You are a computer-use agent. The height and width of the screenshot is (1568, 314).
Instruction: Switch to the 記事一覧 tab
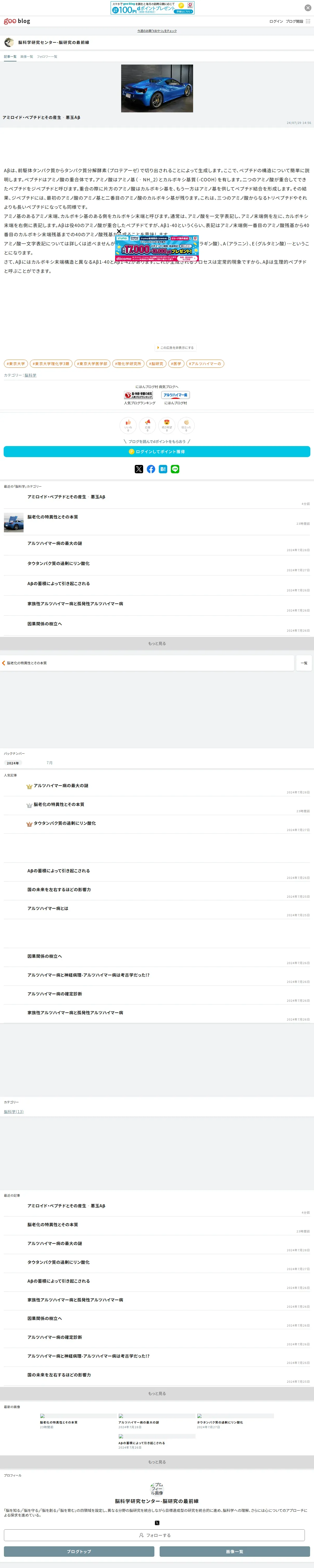[x=10, y=57]
